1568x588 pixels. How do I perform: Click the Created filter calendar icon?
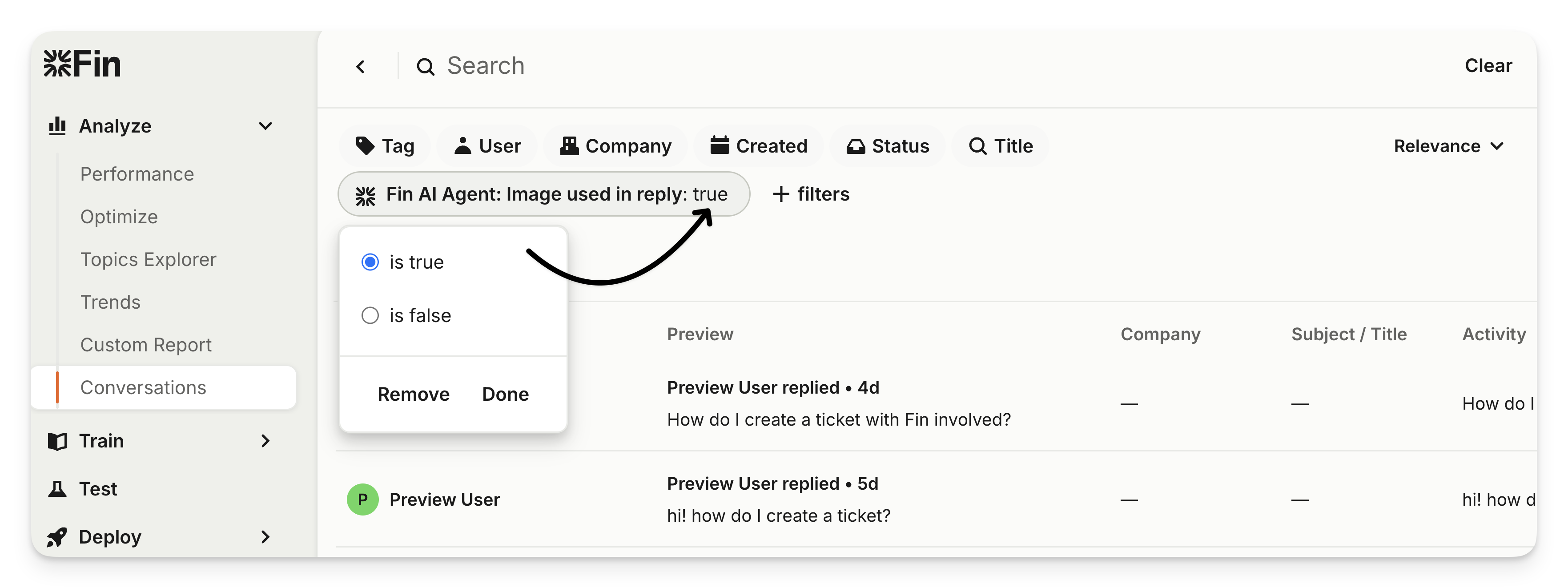pyautogui.click(x=720, y=146)
